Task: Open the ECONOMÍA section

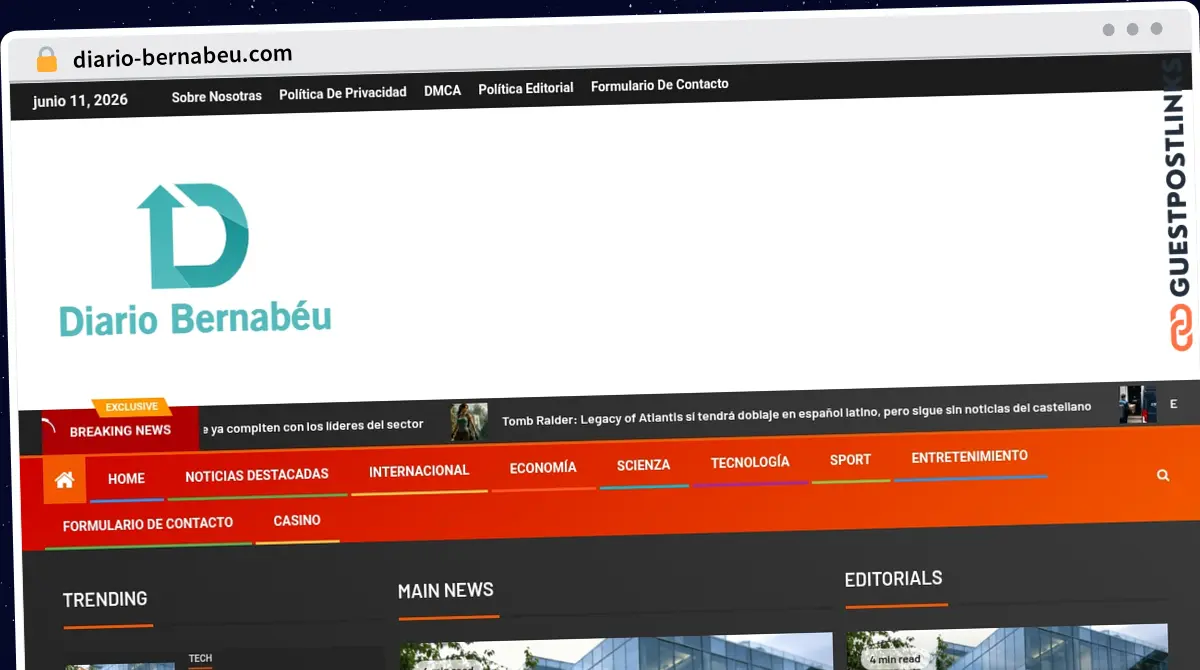Action: [x=543, y=467]
